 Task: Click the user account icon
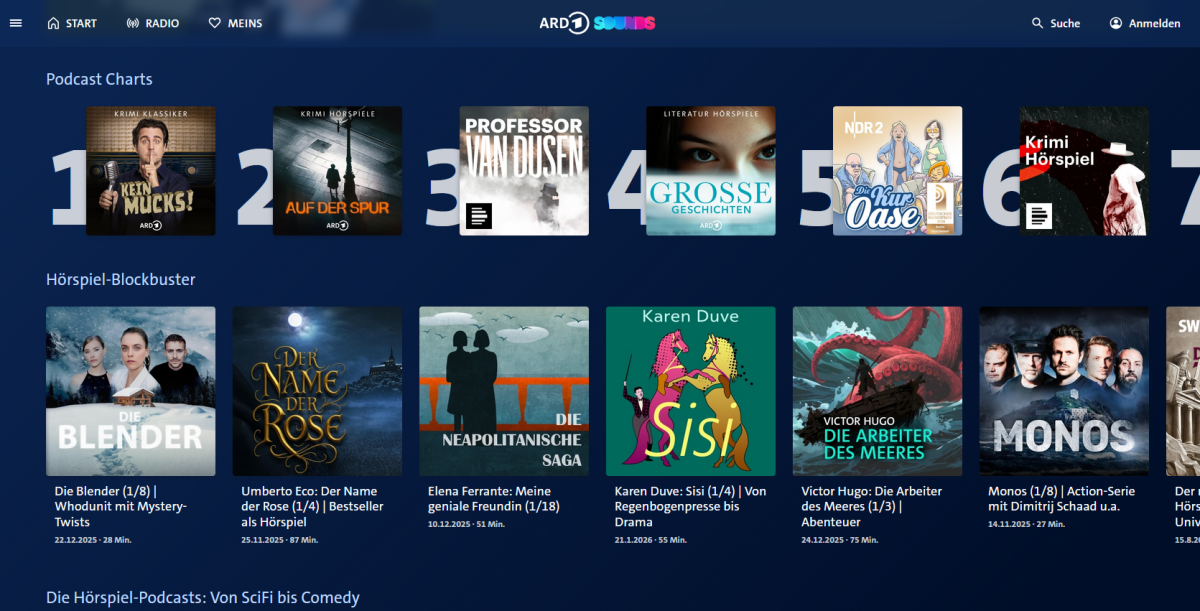pos(1116,23)
